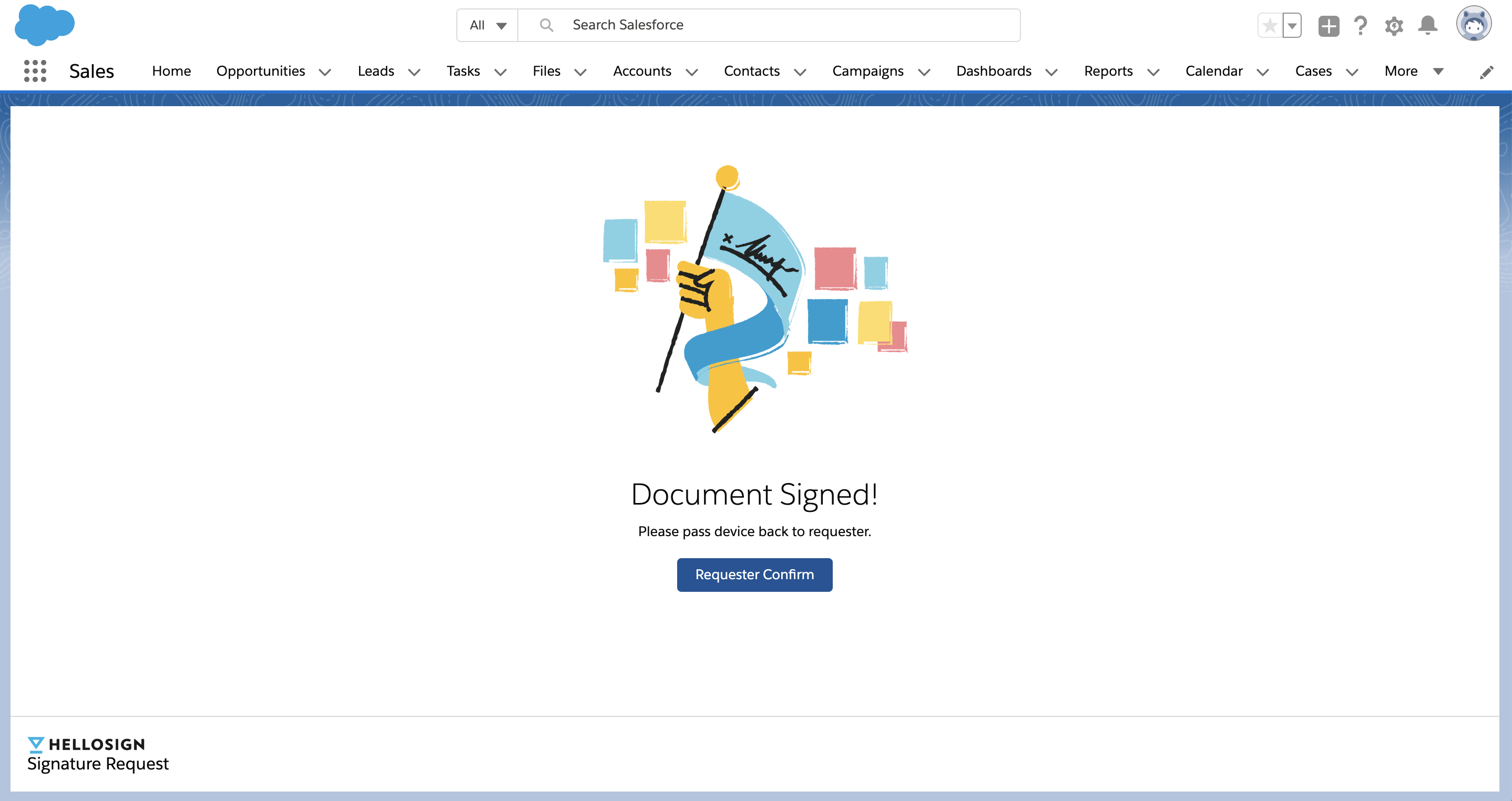Expand the Accounts tab chevron
This screenshot has width=1512, height=801.
692,71
